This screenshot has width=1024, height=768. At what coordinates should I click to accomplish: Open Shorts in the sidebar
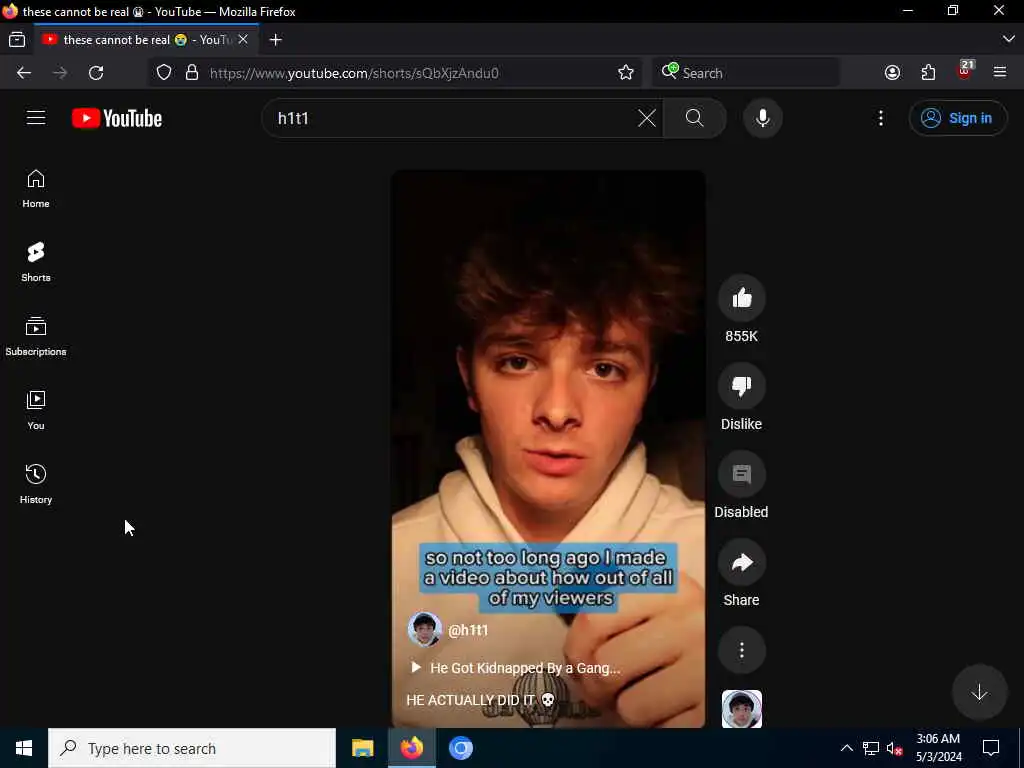click(36, 263)
